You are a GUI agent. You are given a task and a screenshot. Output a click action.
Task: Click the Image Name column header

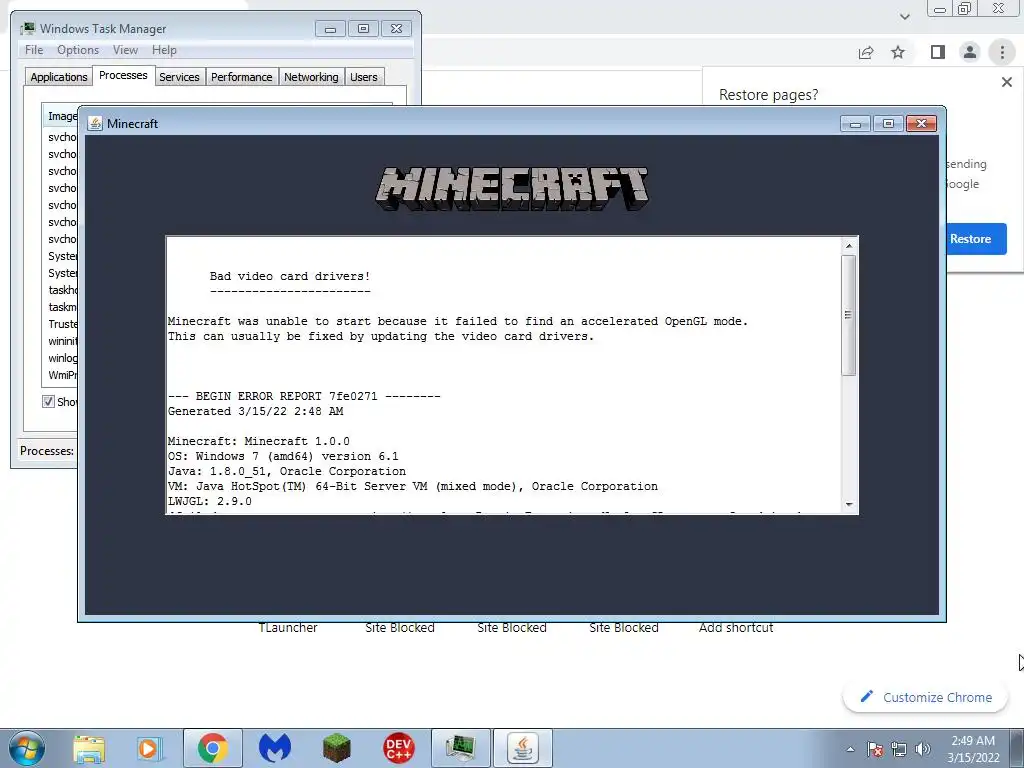coord(60,116)
